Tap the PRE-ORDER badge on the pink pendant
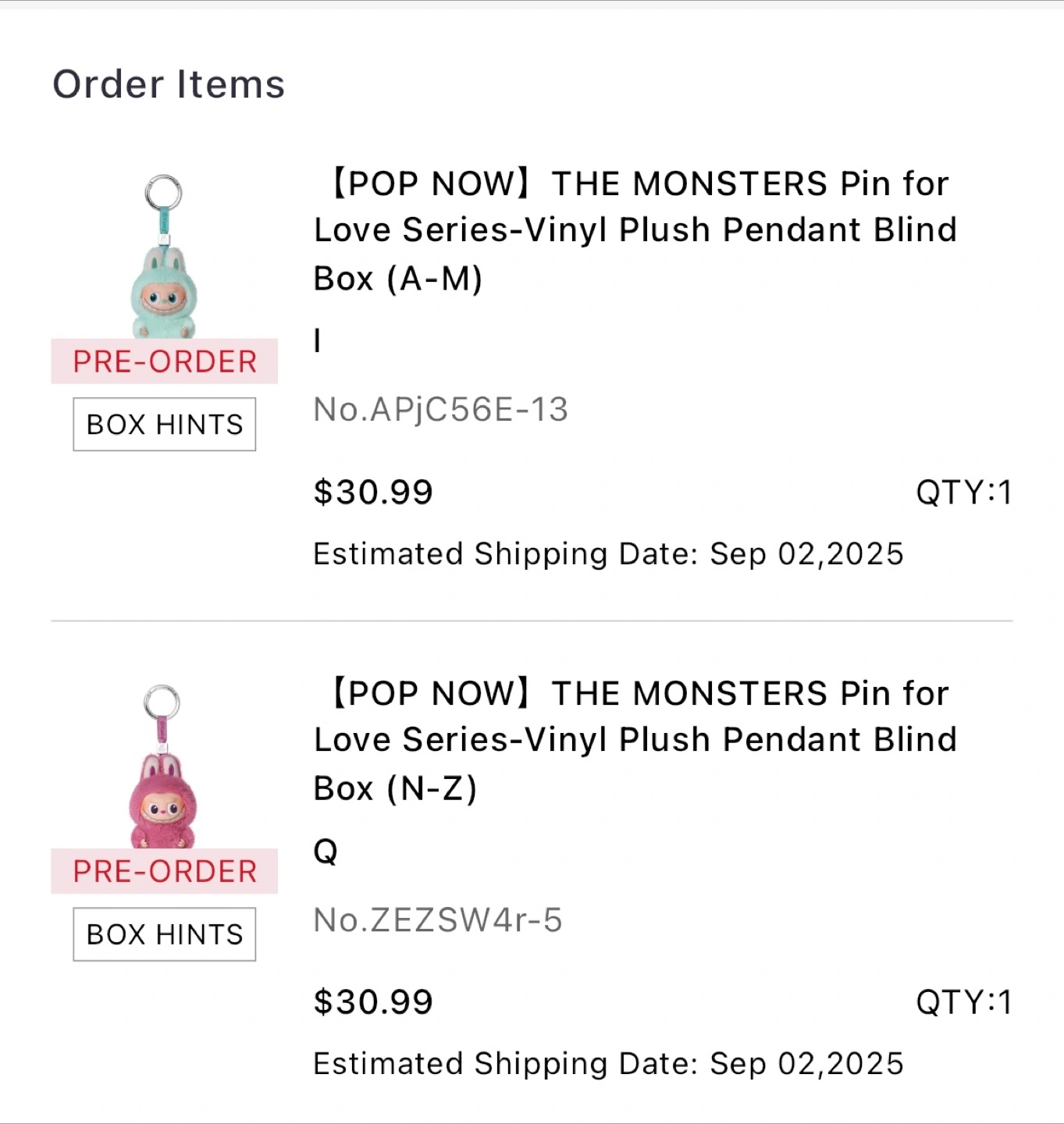Image resolution: width=1064 pixels, height=1124 pixels. (x=165, y=871)
